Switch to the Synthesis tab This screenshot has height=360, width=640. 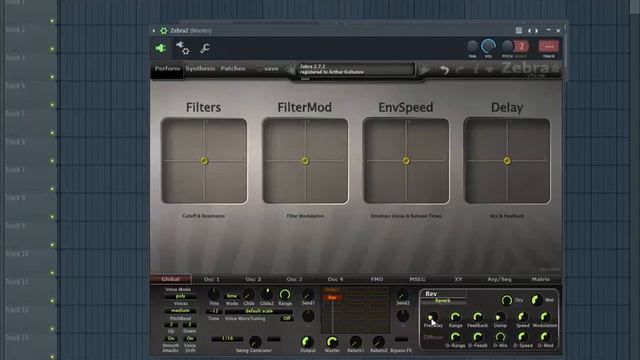(x=200, y=69)
